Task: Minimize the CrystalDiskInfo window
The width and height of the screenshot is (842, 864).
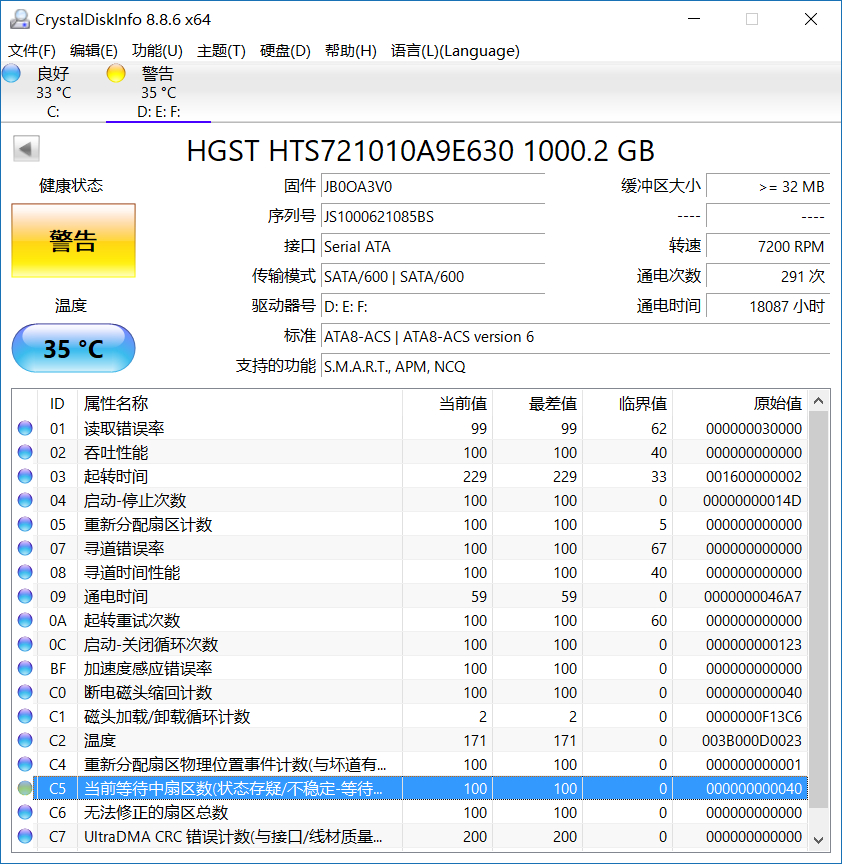Action: pyautogui.click(x=694, y=19)
